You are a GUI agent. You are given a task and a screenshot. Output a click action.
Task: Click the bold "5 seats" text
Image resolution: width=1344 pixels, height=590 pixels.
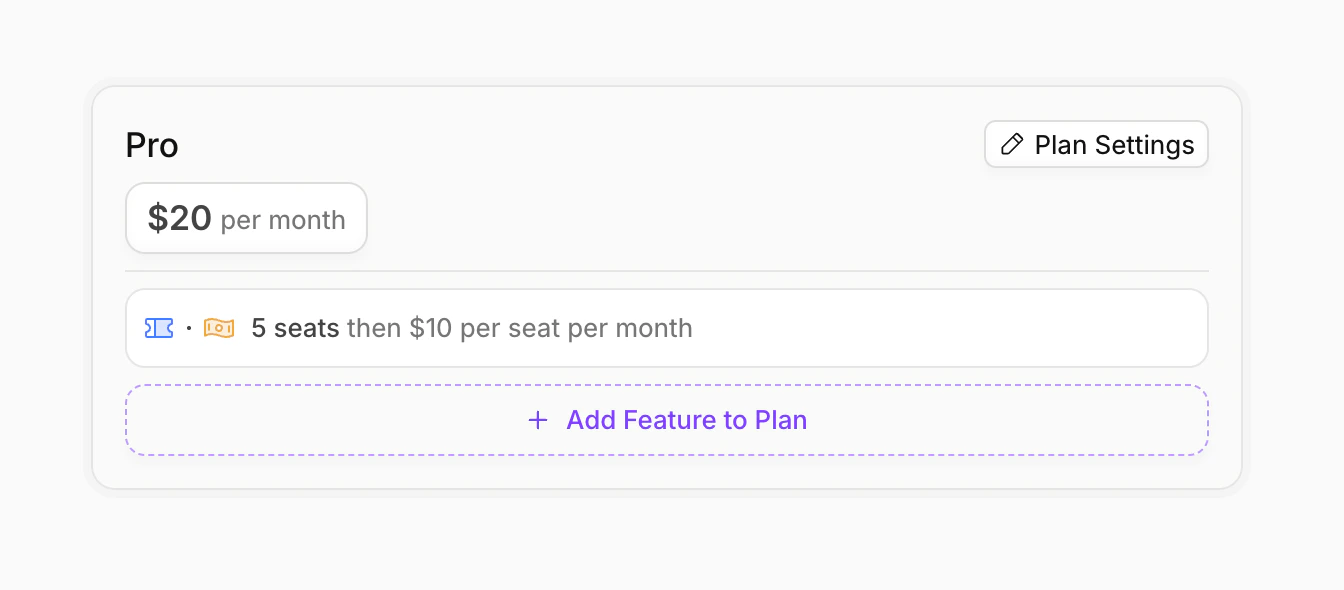coord(295,328)
